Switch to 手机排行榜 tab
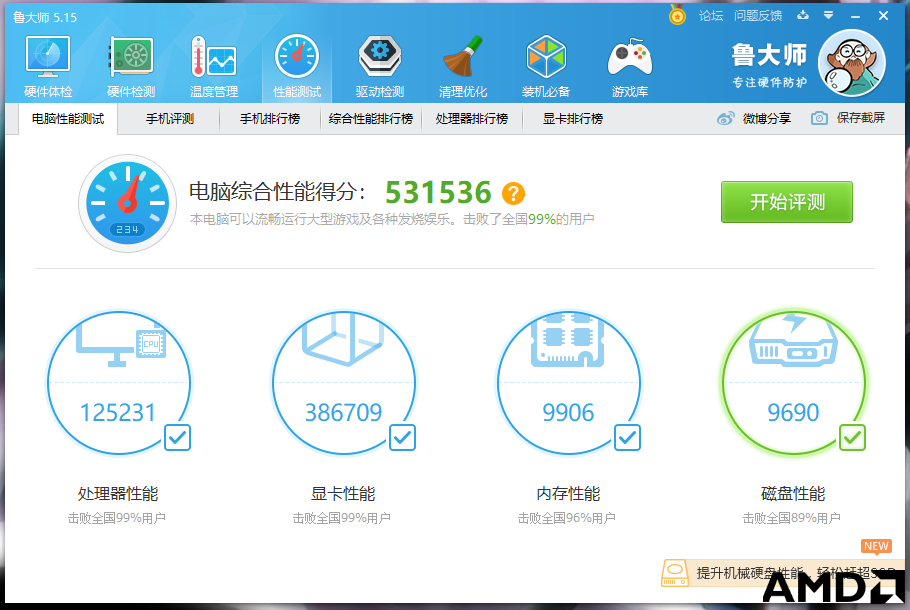The height and width of the screenshot is (610, 910). tap(270, 119)
